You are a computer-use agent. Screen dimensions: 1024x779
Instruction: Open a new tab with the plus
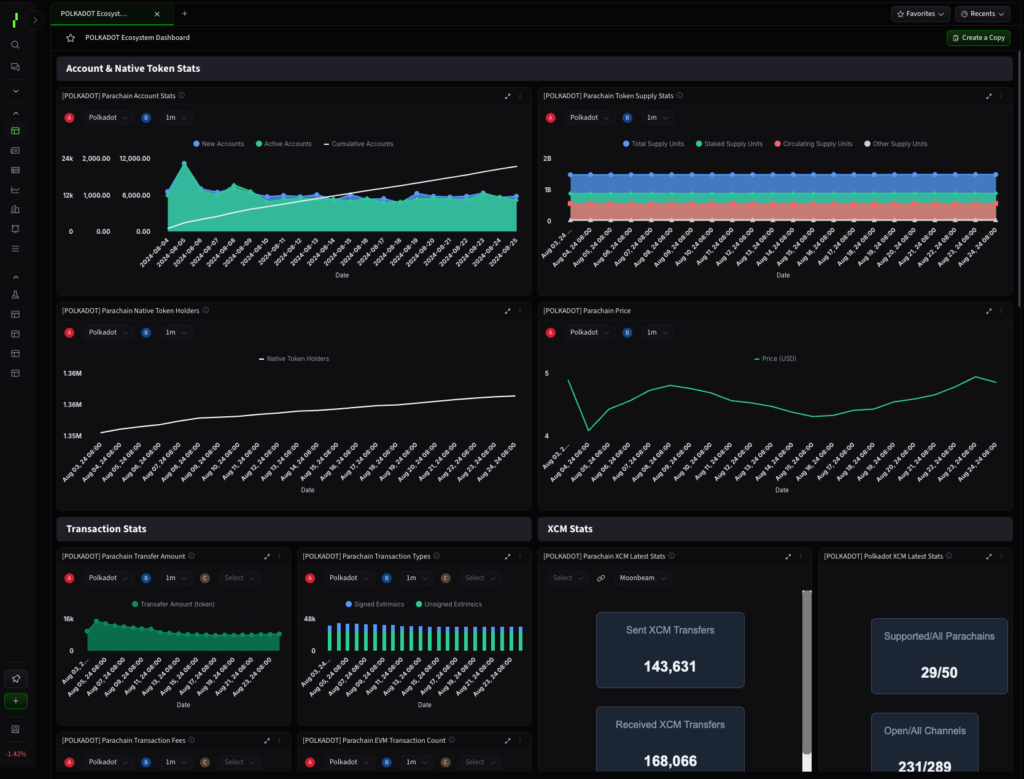point(185,14)
